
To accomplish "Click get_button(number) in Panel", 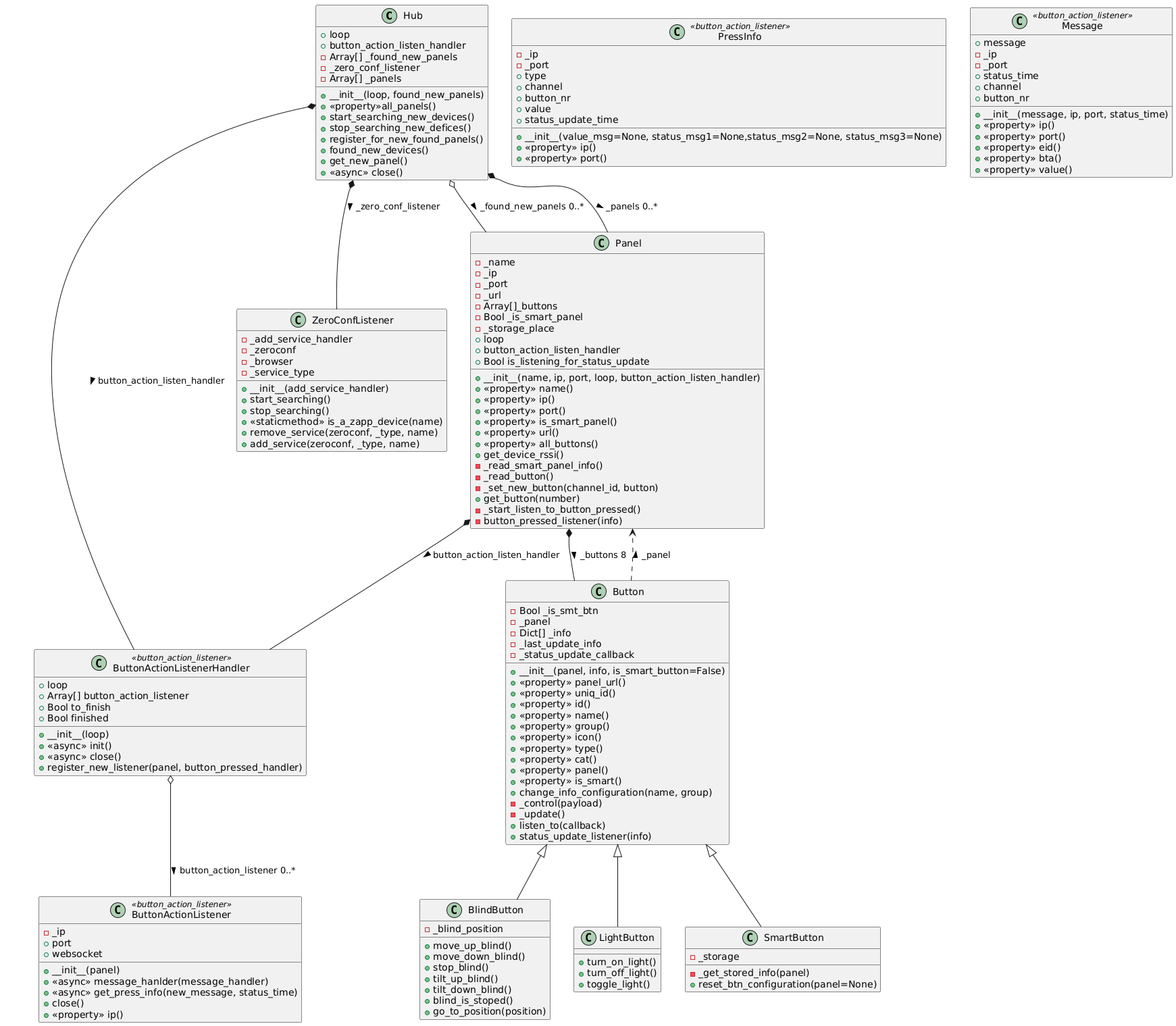I will (x=531, y=498).
